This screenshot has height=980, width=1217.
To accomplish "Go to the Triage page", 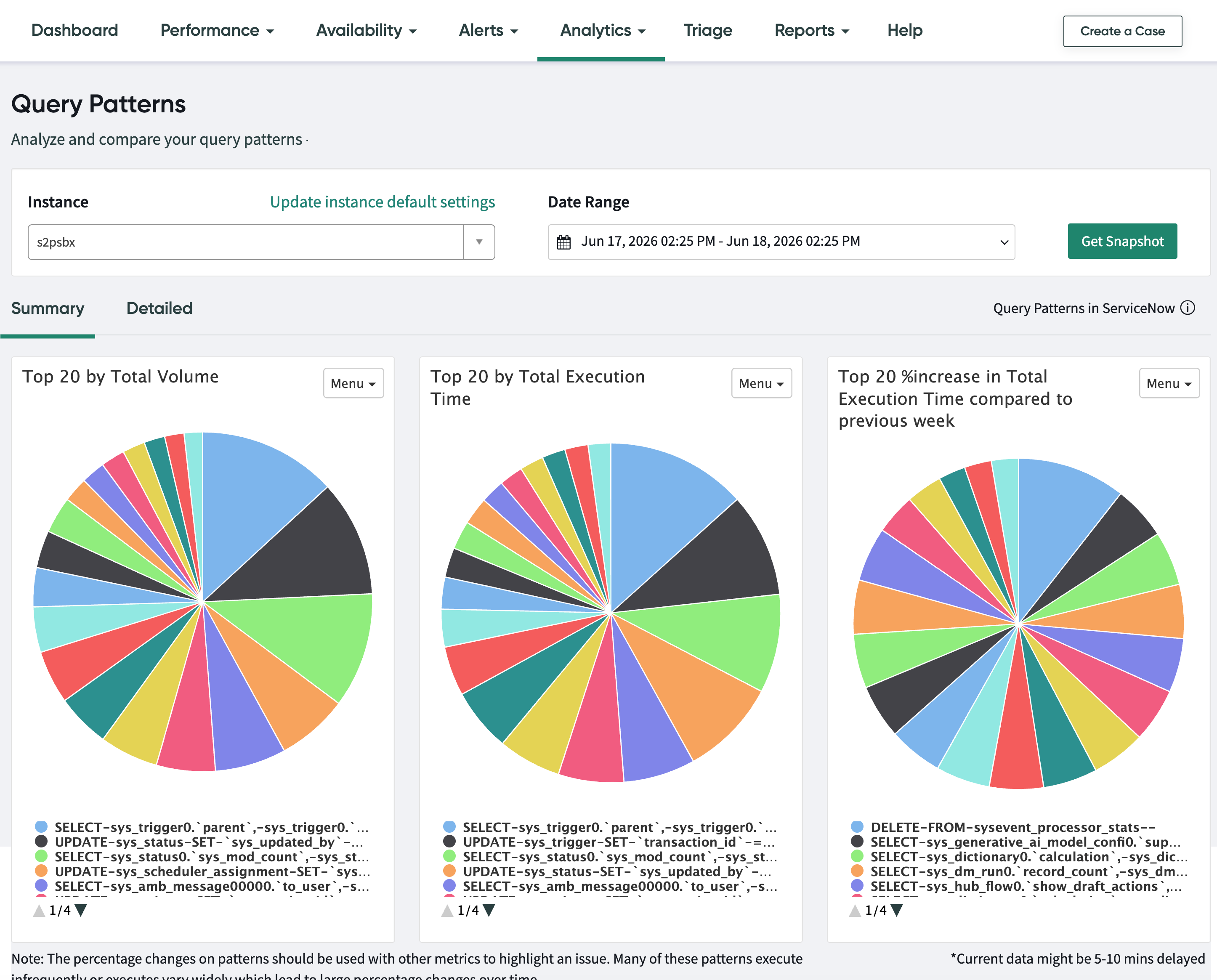I will pos(708,30).
